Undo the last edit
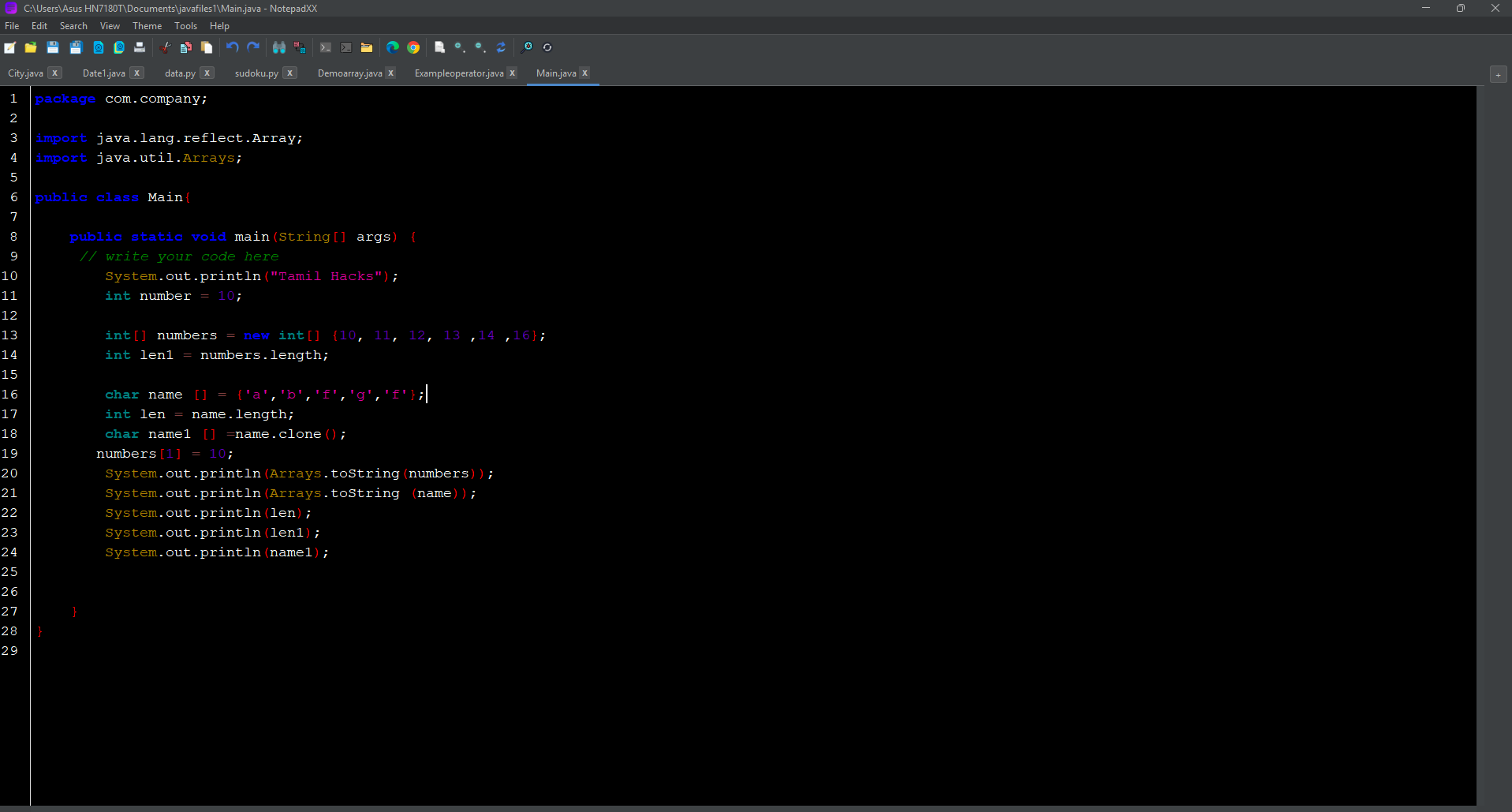 [233, 47]
